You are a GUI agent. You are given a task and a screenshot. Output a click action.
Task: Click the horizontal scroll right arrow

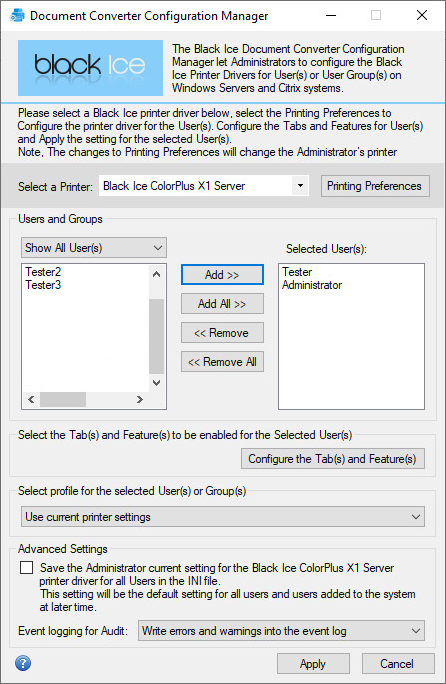(x=140, y=399)
